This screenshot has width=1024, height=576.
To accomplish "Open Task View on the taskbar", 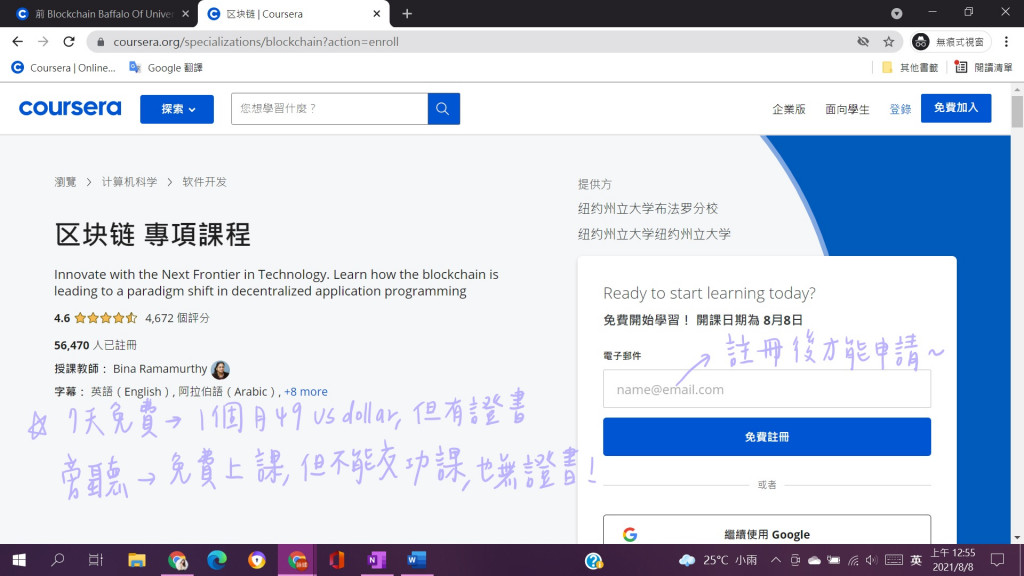I will (96, 560).
